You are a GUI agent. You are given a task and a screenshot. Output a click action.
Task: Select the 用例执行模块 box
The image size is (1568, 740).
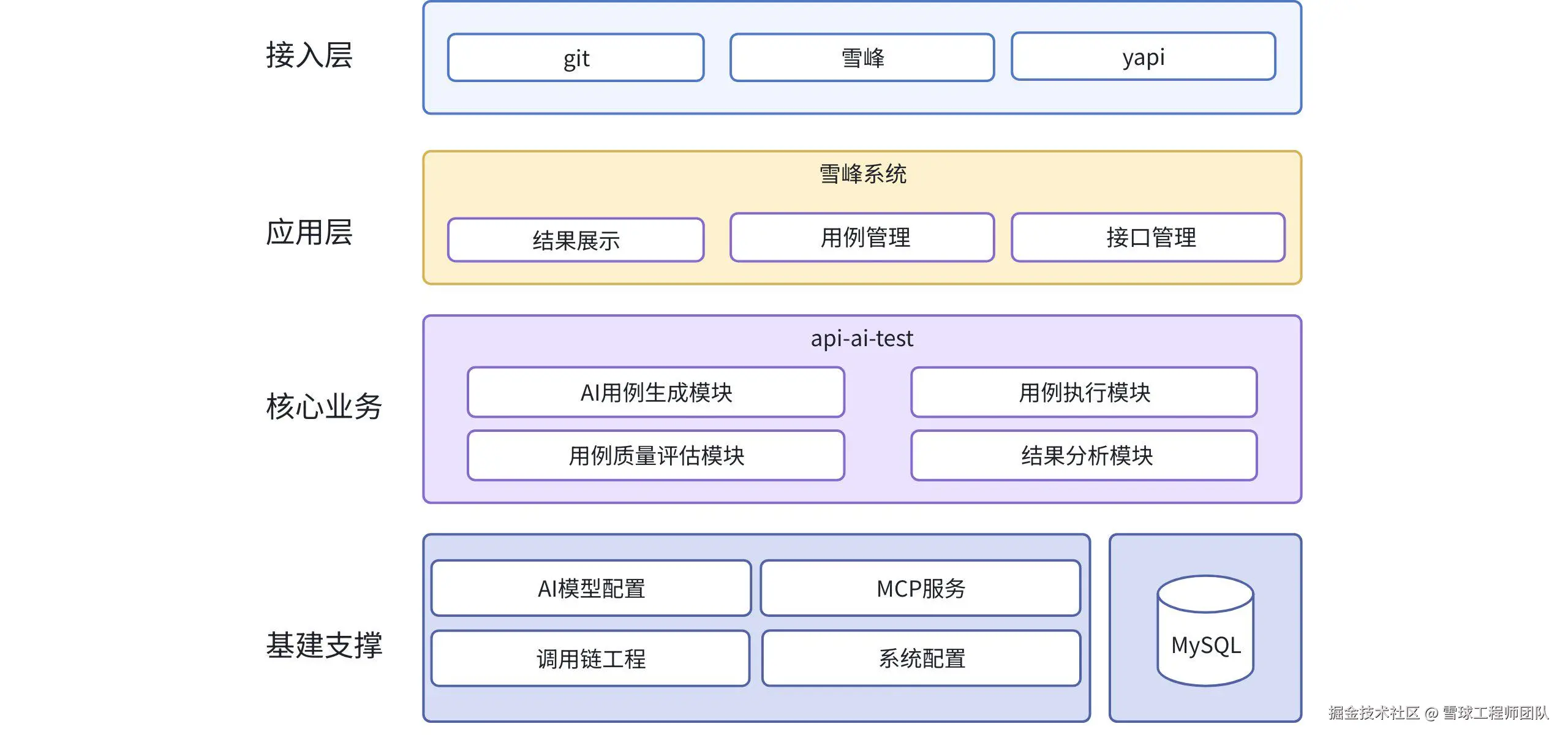coord(1084,393)
